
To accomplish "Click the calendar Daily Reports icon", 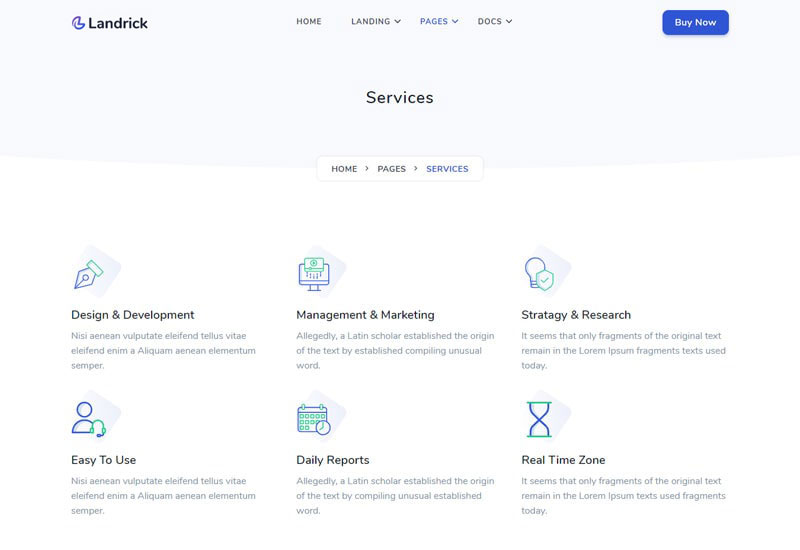I will point(314,419).
